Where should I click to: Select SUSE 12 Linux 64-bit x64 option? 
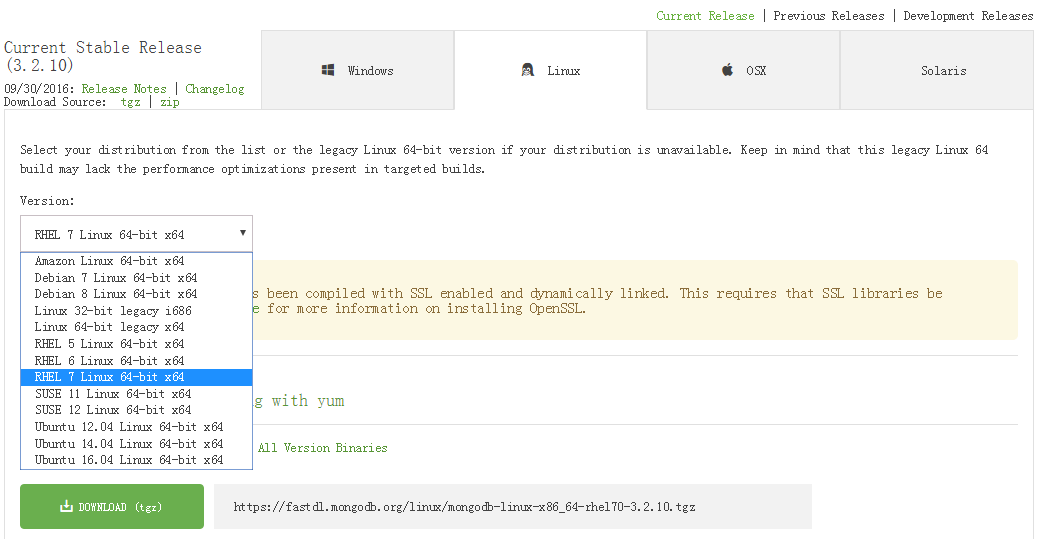[x=136, y=411]
